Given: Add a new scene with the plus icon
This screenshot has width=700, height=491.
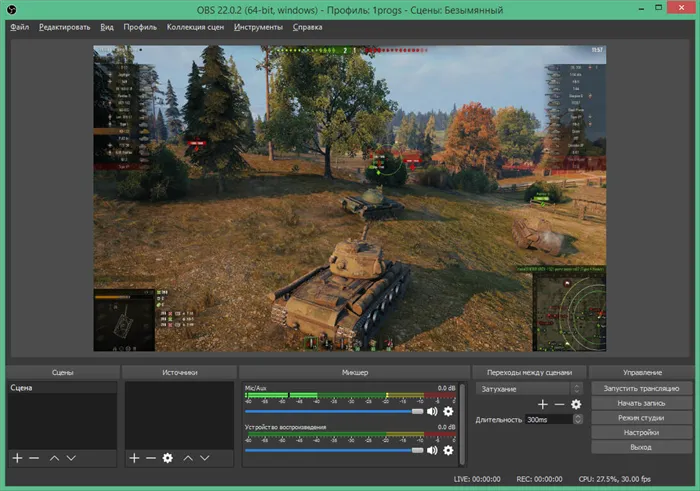Looking at the screenshot, I should click(17, 458).
